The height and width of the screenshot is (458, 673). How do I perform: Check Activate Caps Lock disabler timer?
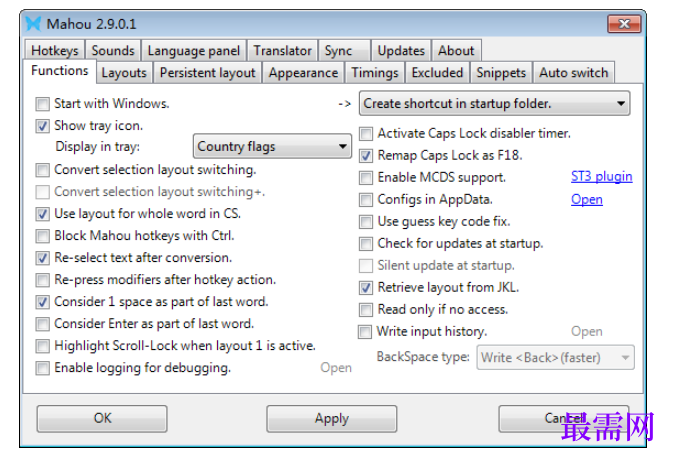(366, 133)
